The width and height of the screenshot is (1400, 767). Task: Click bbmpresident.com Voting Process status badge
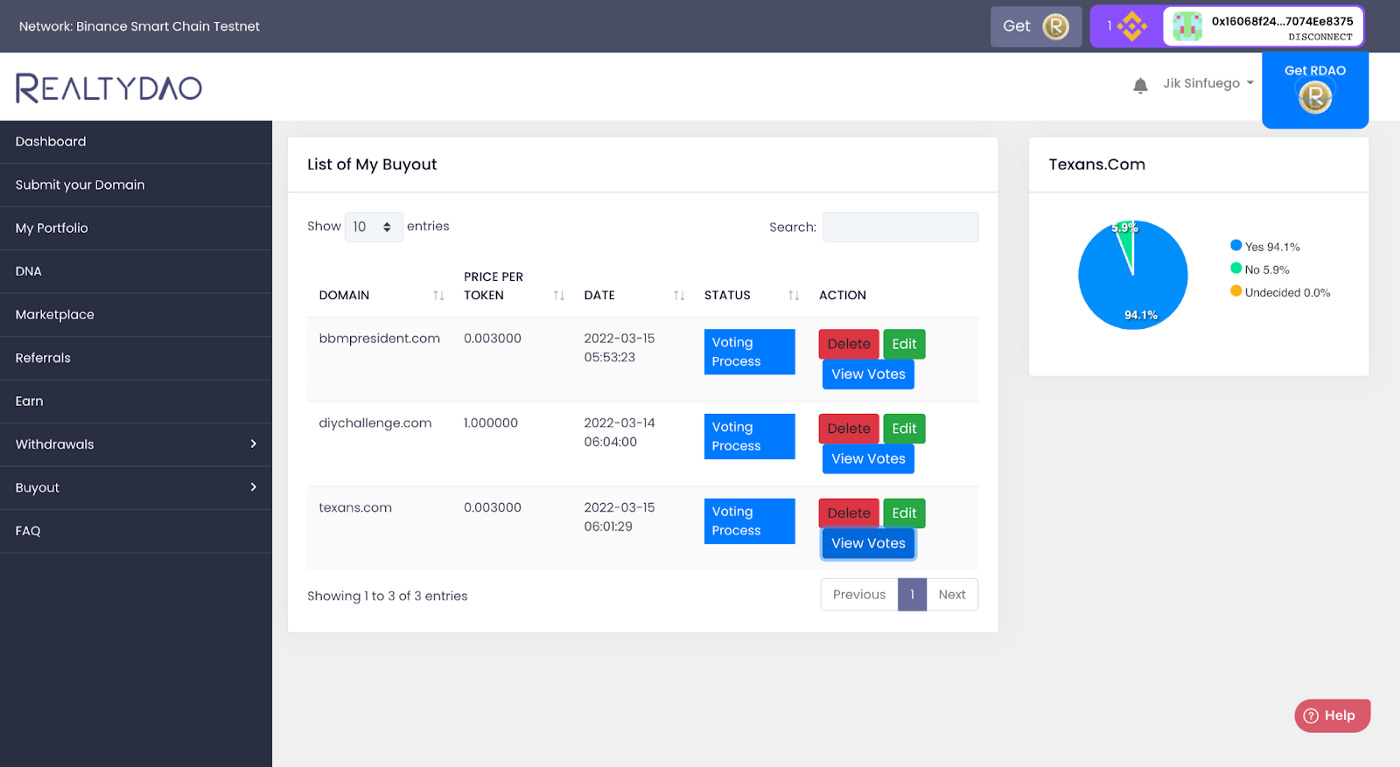[x=749, y=352]
